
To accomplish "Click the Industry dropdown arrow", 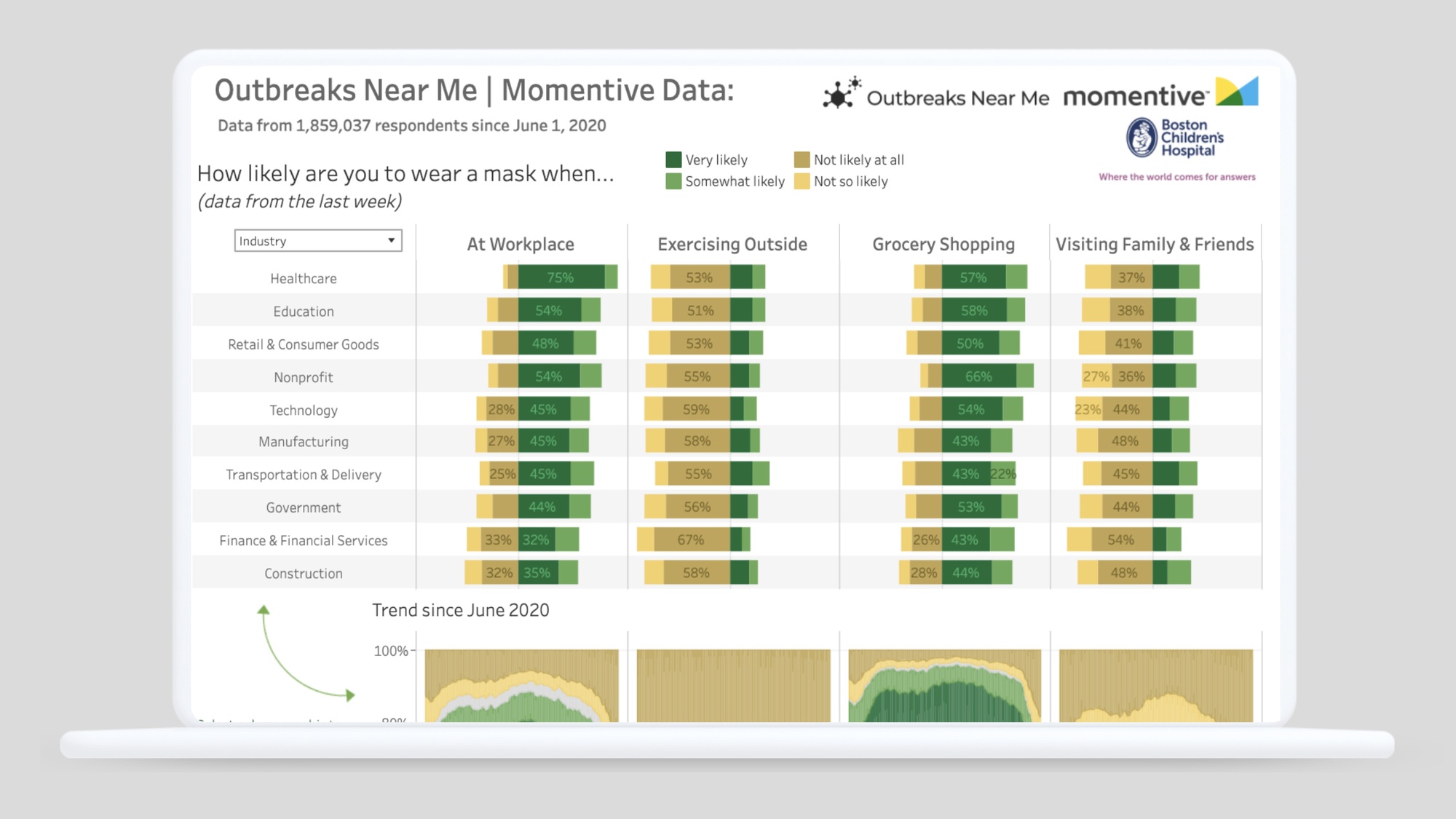I will [x=392, y=241].
